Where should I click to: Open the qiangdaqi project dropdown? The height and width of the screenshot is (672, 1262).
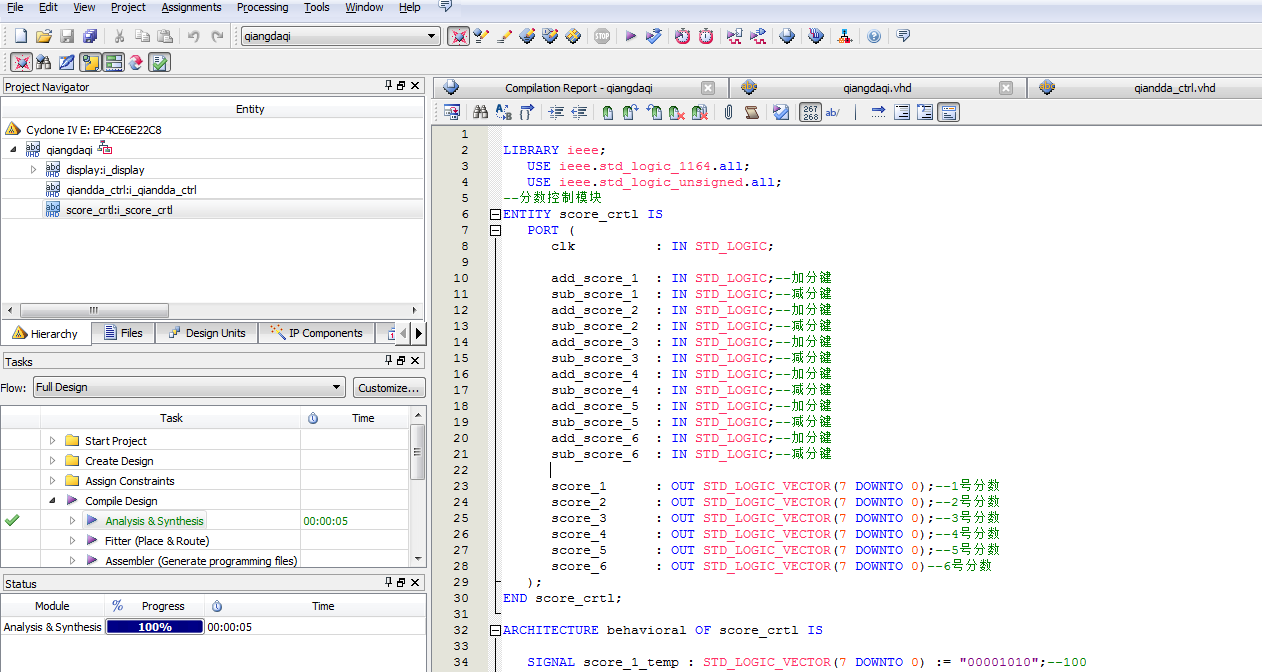432,36
